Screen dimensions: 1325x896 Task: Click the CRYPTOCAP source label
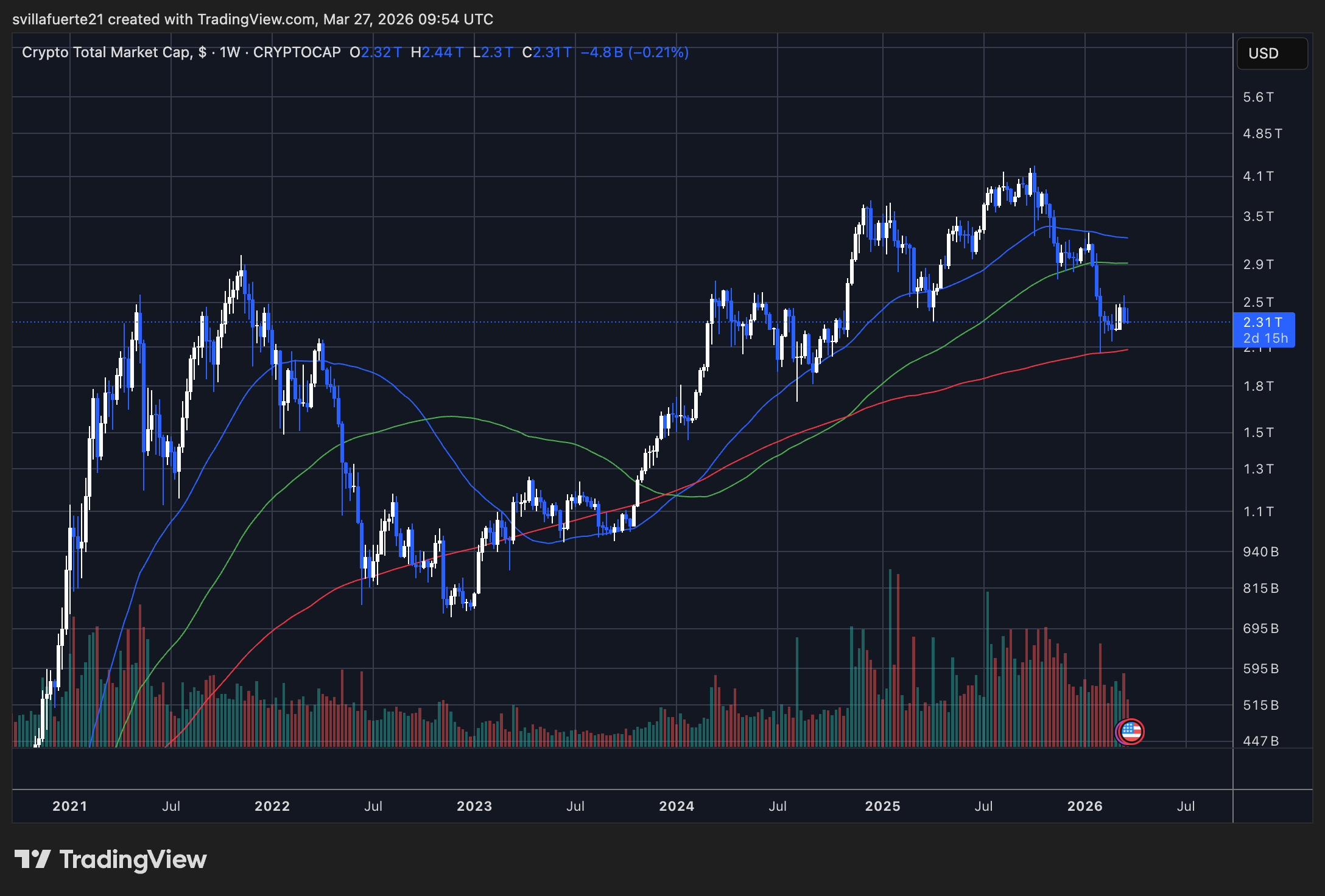[297, 52]
